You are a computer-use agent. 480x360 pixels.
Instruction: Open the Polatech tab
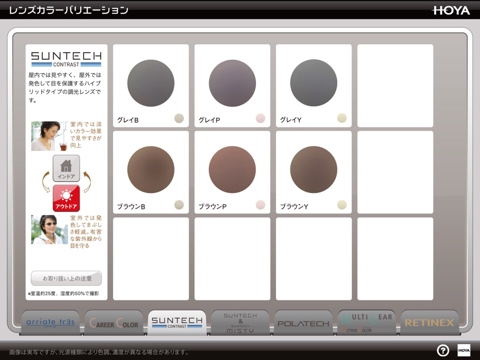click(303, 322)
